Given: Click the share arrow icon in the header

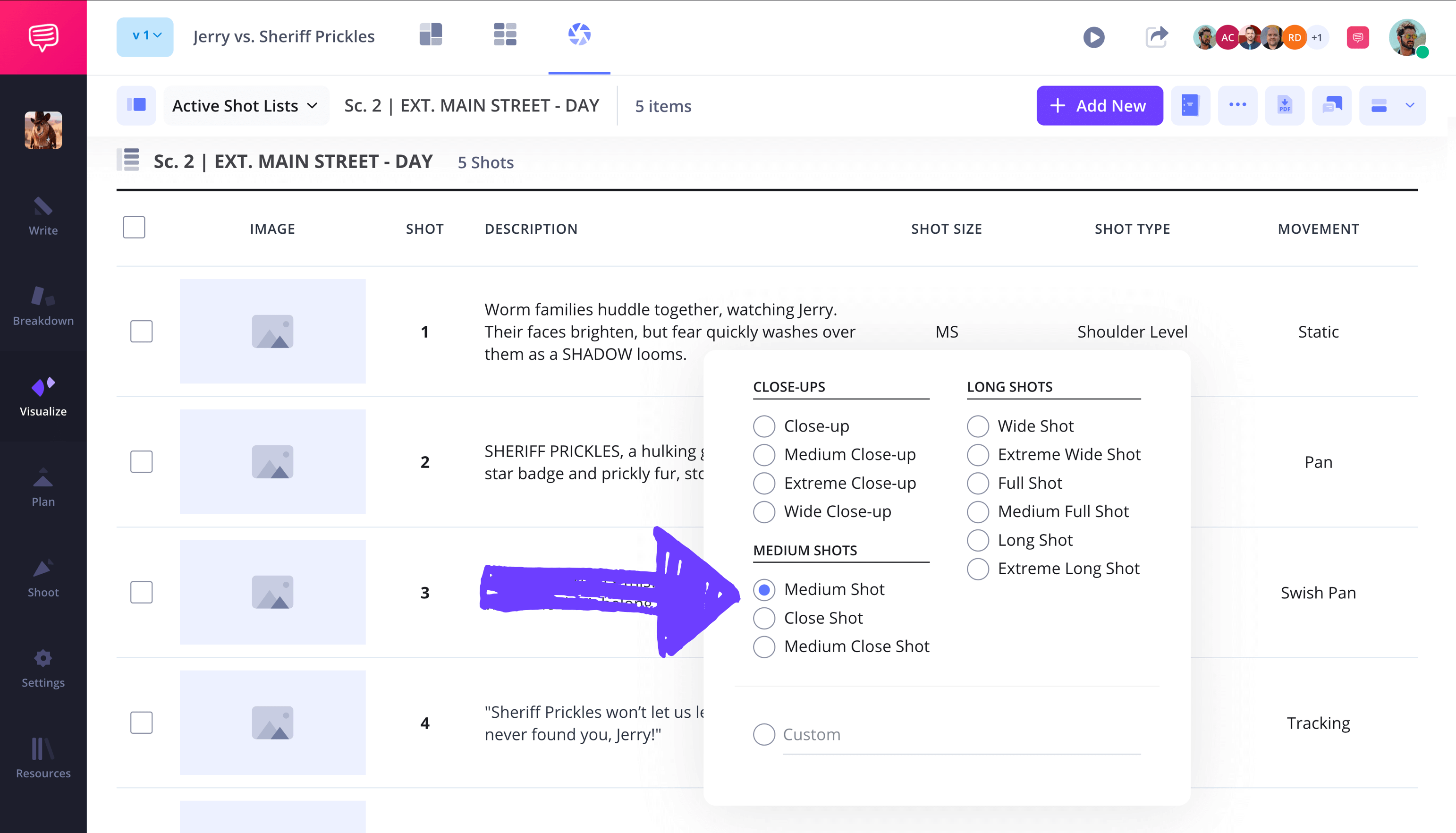Looking at the screenshot, I should pyautogui.click(x=1156, y=37).
